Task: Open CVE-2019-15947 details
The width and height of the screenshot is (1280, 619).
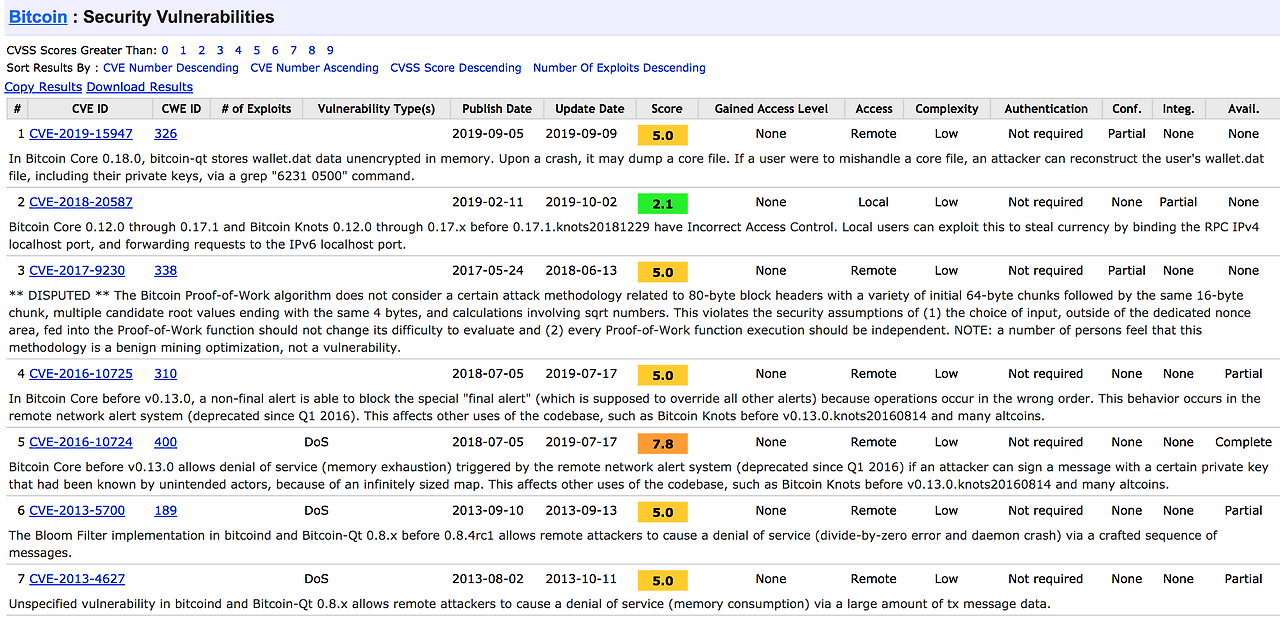Action: point(81,133)
